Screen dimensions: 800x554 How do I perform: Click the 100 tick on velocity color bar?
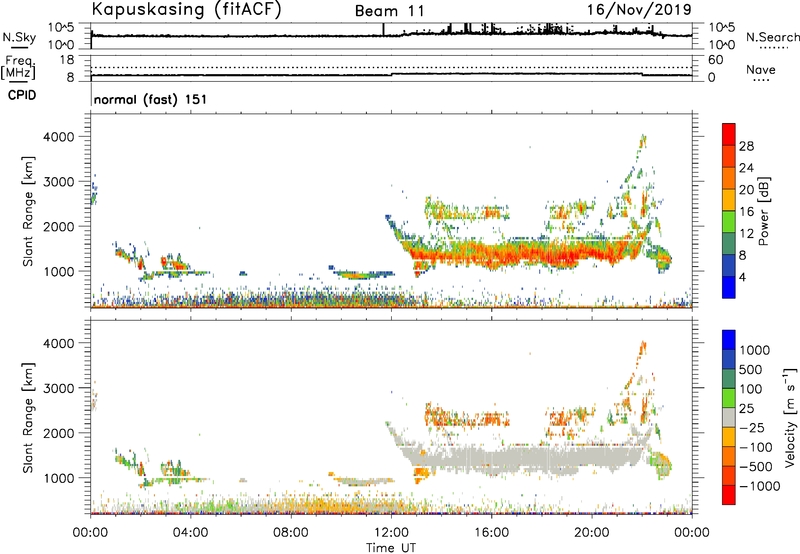tap(751, 389)
